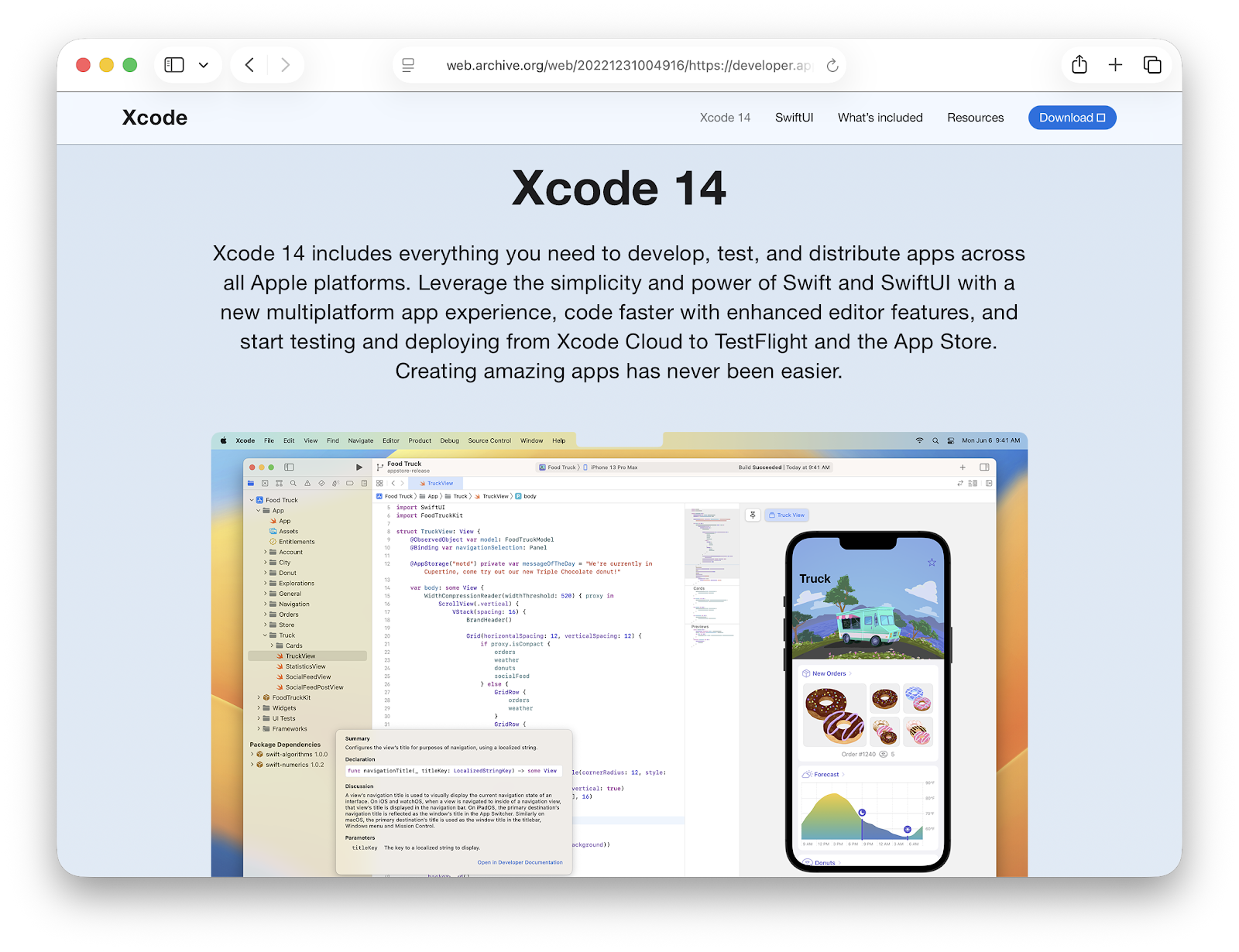Toggle the Xcode navigator sidebar button
Image resolution: width=1239 pixels, height=952 pixels.
click(289, 467)
